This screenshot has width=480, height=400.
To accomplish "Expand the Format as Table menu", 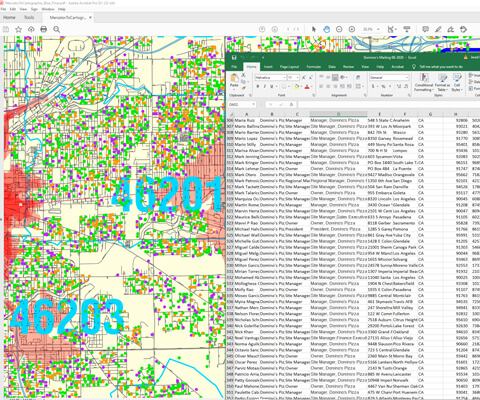I will coord(442,83).
